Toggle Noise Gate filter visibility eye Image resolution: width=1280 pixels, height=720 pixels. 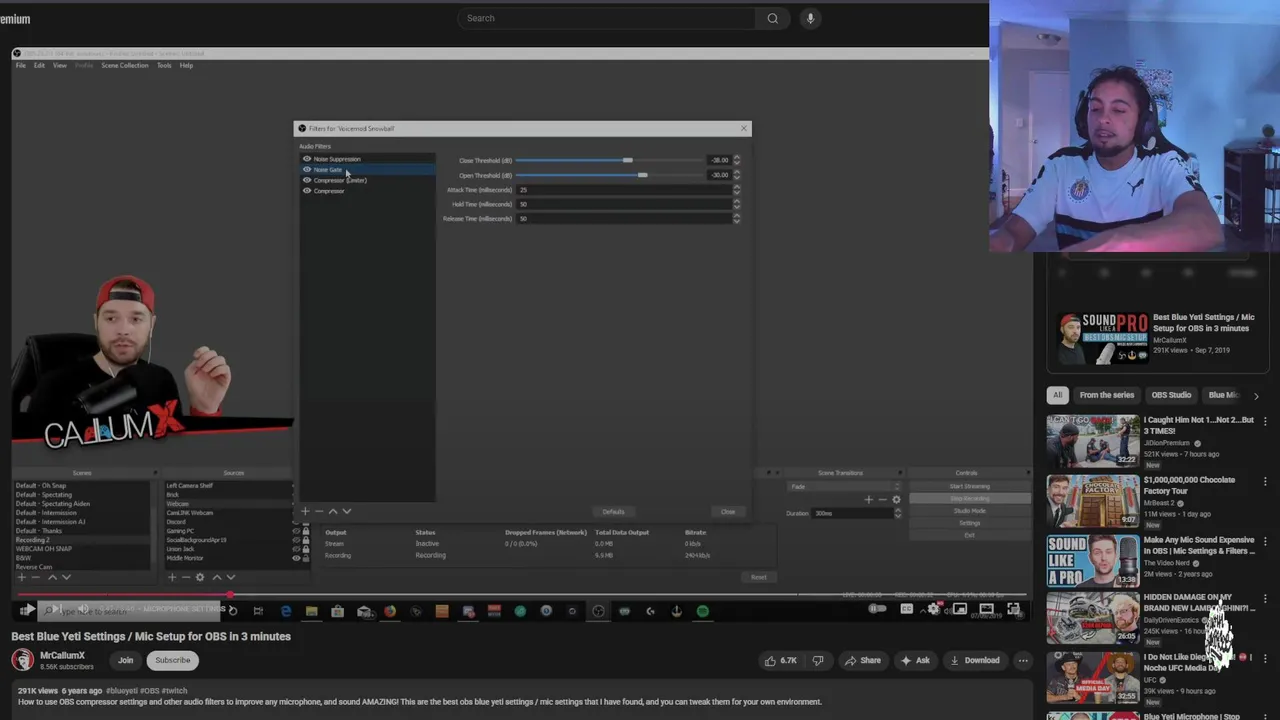(x=307, y=170)
